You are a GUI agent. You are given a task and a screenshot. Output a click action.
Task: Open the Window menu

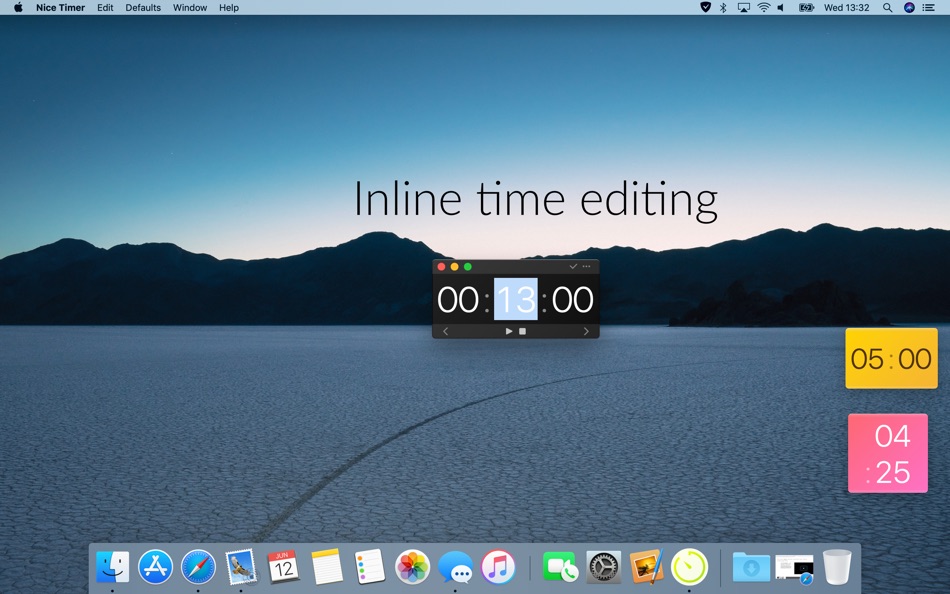coord(190,8)
